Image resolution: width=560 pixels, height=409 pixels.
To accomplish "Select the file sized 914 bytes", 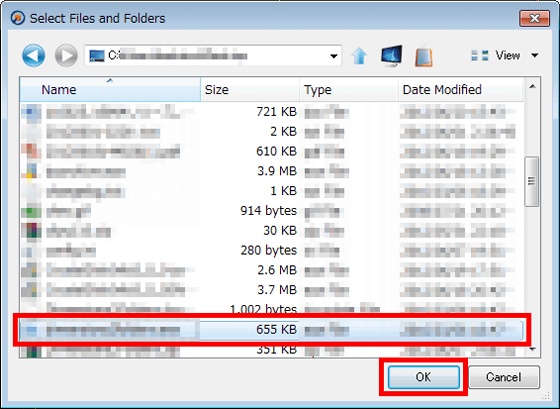I will pos(271,211).
